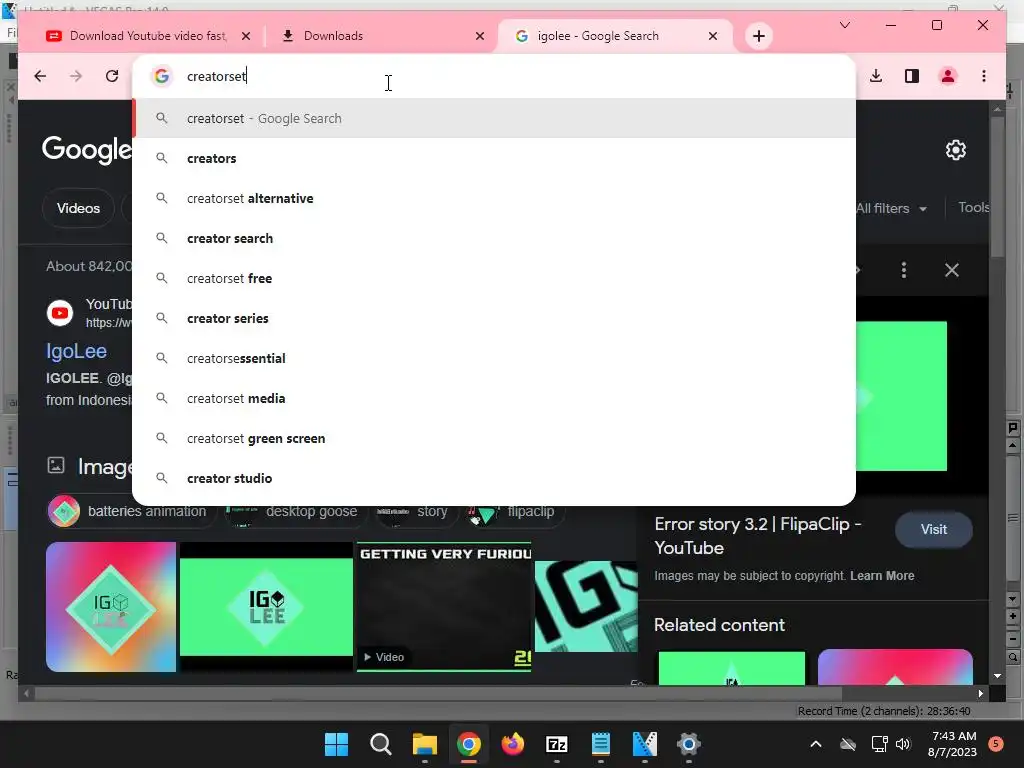This screenshot has height=768, width=1024.
Task: Close the image preview panel
Action: [x=952, y=270]
